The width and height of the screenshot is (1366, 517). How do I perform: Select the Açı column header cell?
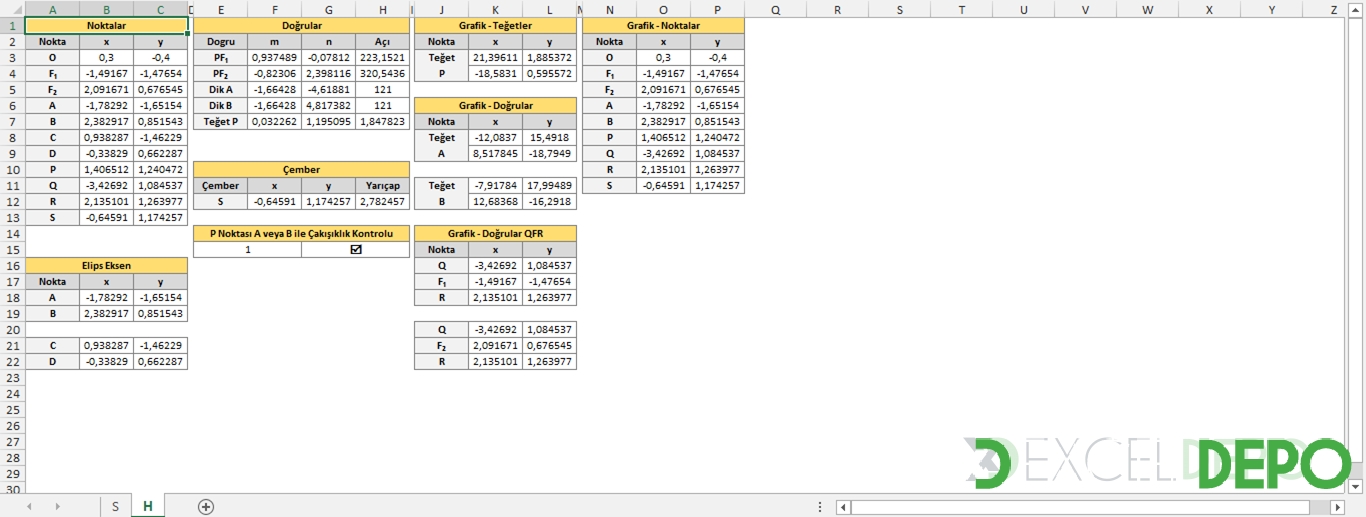point(382,41)
